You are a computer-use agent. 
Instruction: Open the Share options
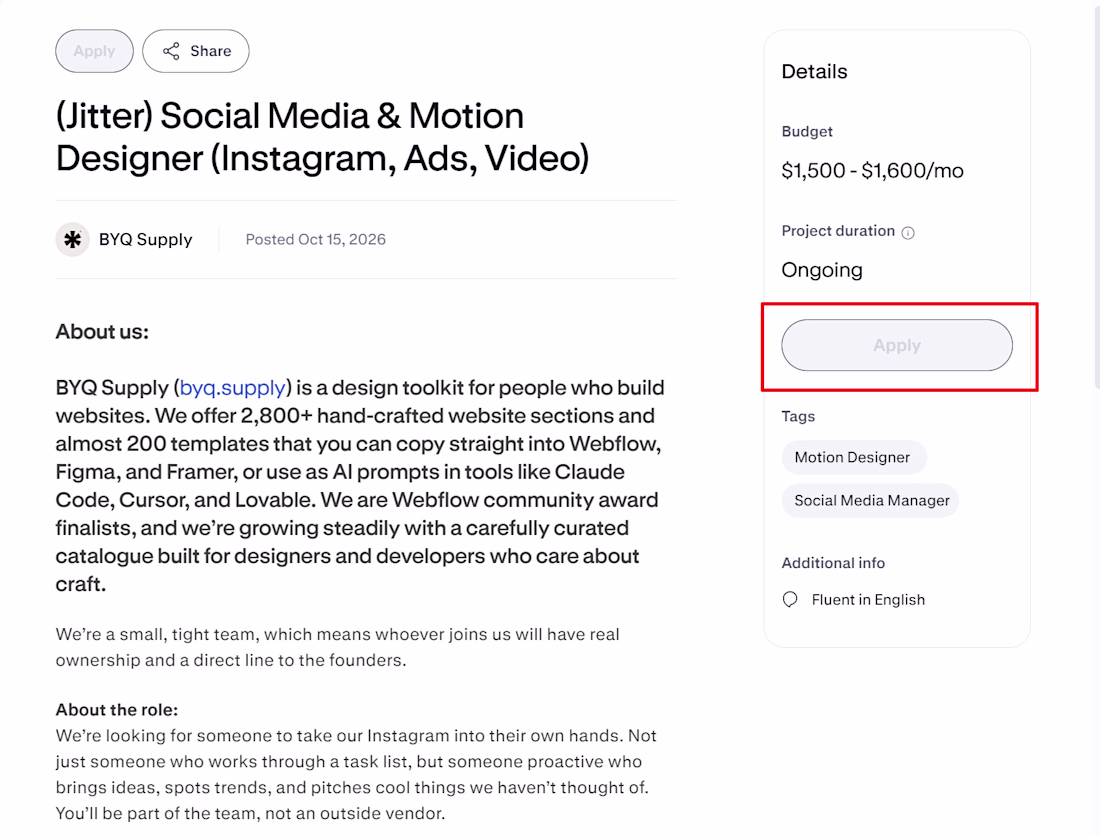(x=196, y=51)
